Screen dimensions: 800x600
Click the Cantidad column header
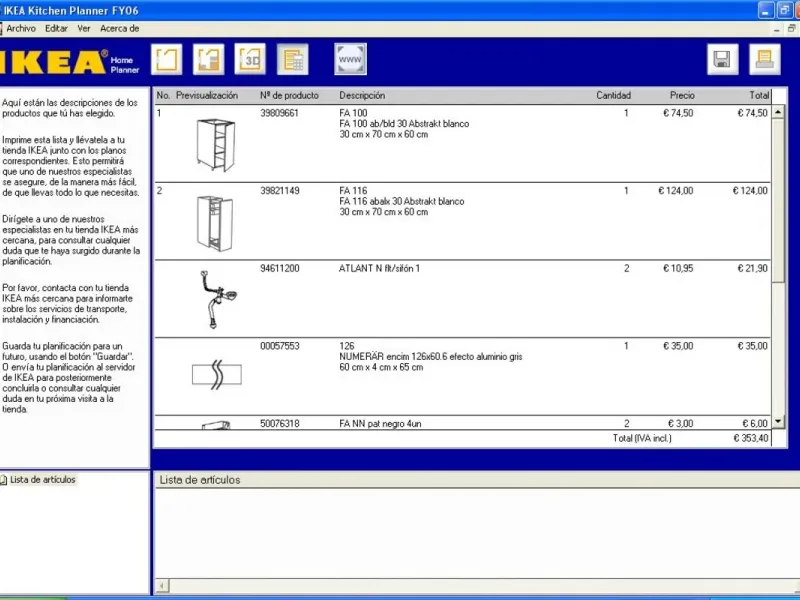[x=613, y=95]
